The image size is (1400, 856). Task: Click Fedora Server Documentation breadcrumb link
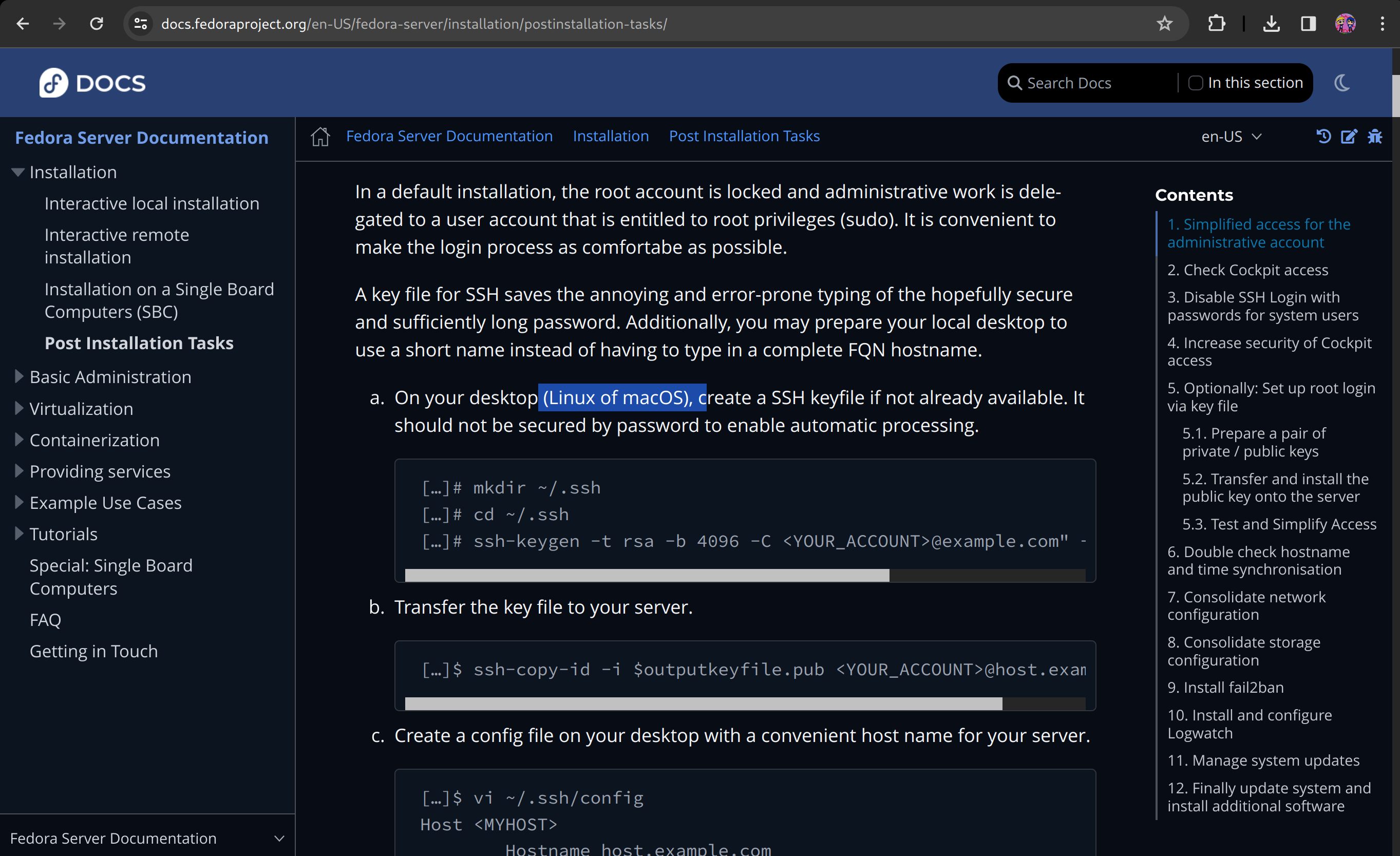coord(449,136)
